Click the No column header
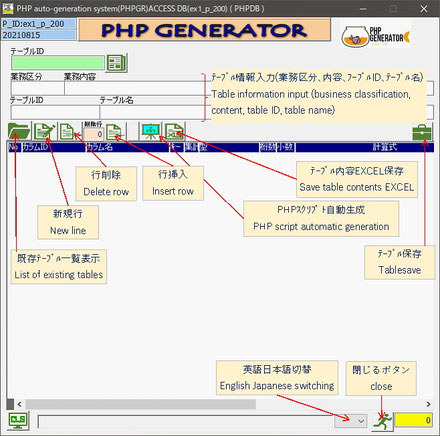 click(x=15, y=147)
